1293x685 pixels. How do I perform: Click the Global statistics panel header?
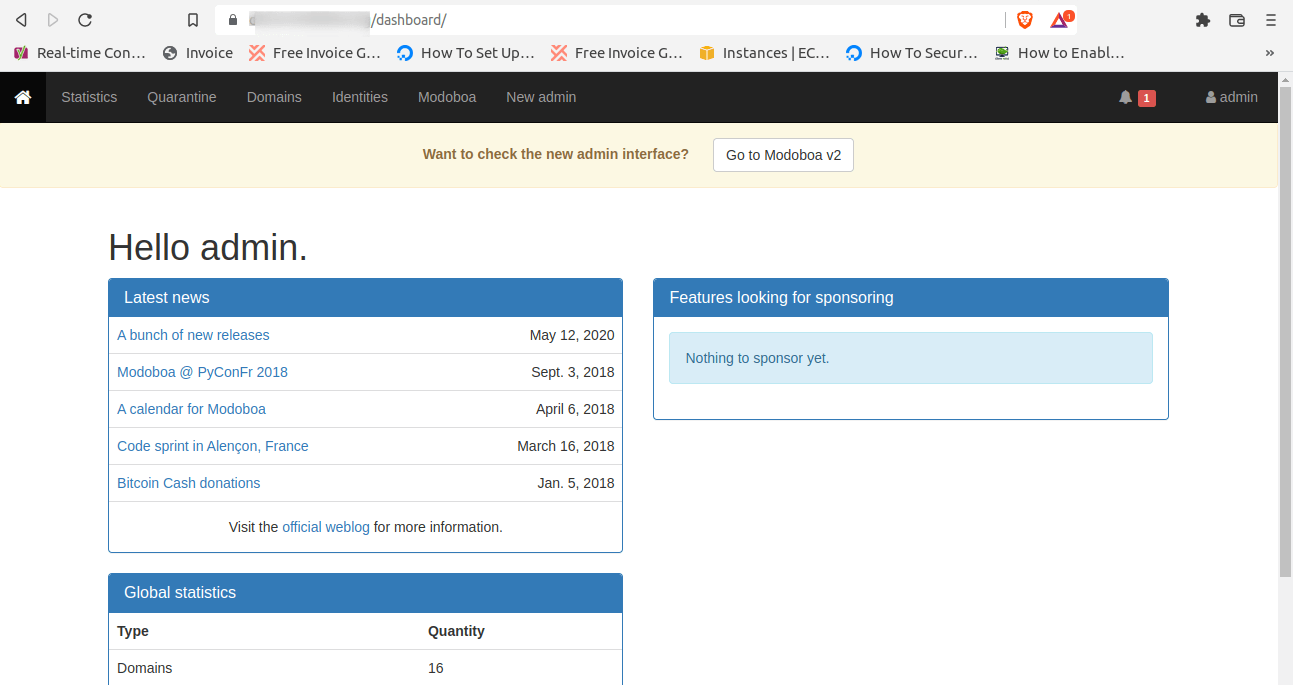point(365,593)
